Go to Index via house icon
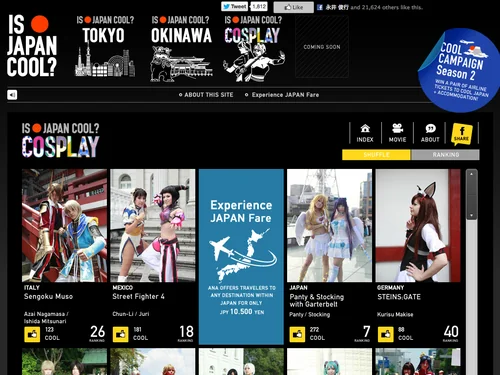Viewport: 500px width, 375px height. coord(365,133)
